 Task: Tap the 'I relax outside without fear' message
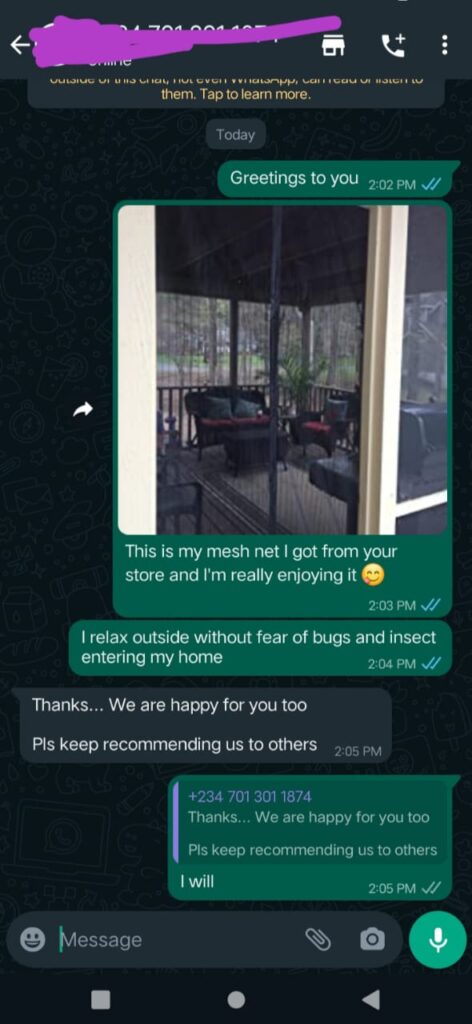261,647
